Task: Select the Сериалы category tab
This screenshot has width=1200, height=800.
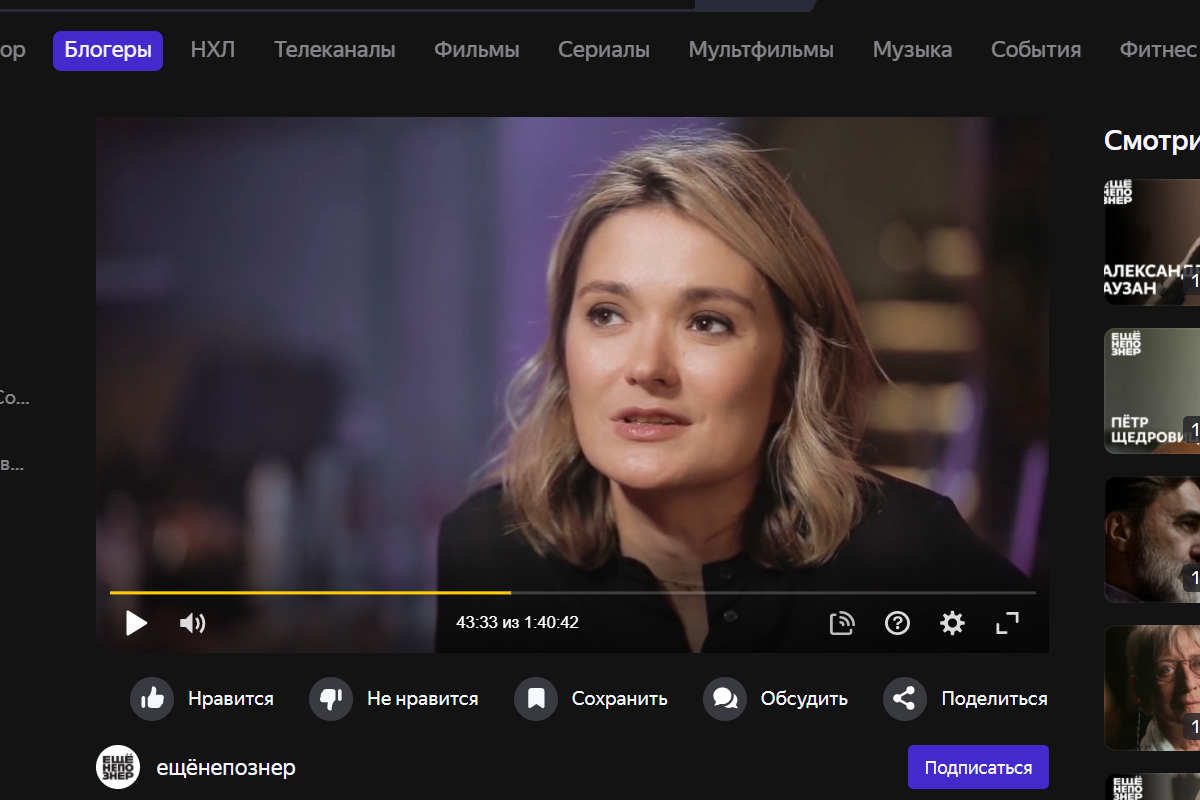Action: [x=603, y=50]
